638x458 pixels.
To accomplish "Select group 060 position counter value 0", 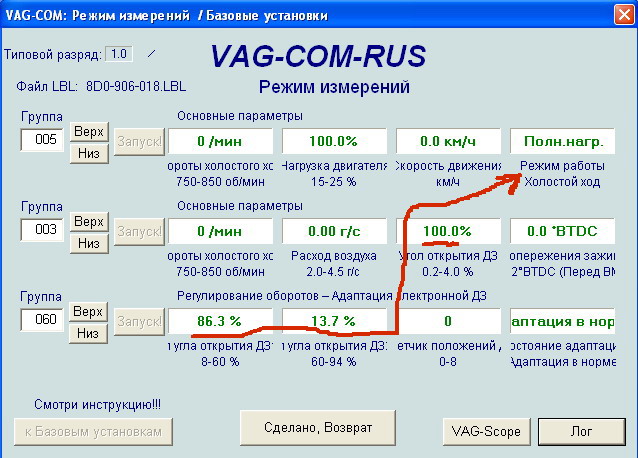I will coord(448,321).
